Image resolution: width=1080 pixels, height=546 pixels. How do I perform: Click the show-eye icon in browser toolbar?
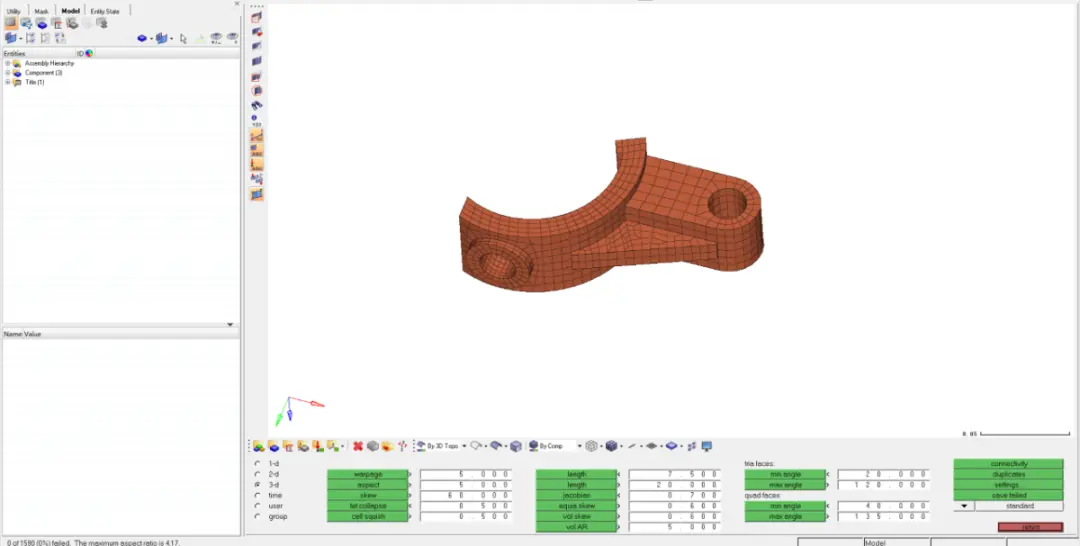[216, 39]
